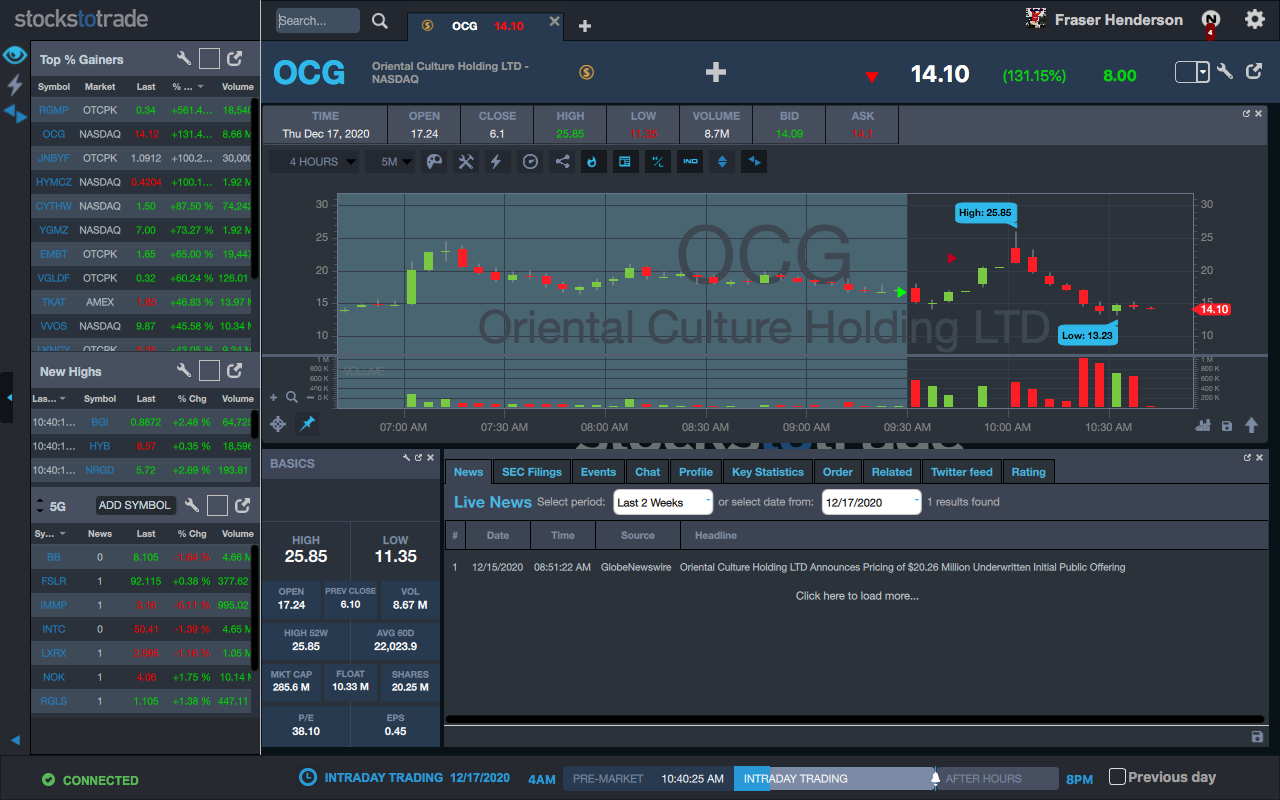
Task: Add a new tab with plus button
Action: pyautogui.click(x=585, y=26)
